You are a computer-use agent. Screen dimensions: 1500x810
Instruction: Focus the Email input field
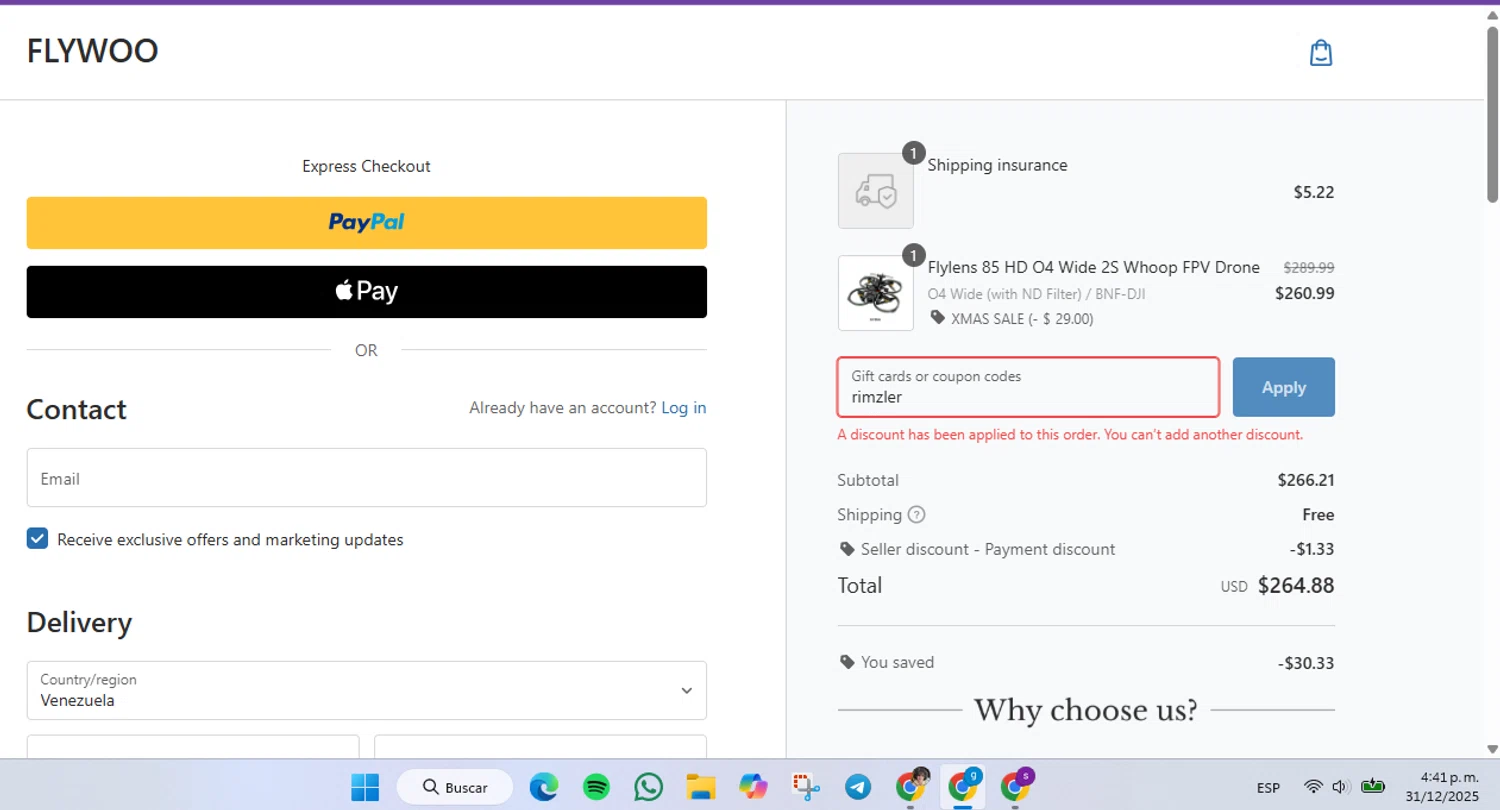click(x=366, y=478)
